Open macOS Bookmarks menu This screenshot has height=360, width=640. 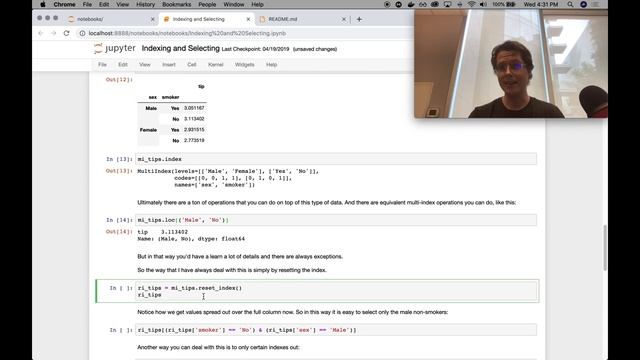pos(177,4)
